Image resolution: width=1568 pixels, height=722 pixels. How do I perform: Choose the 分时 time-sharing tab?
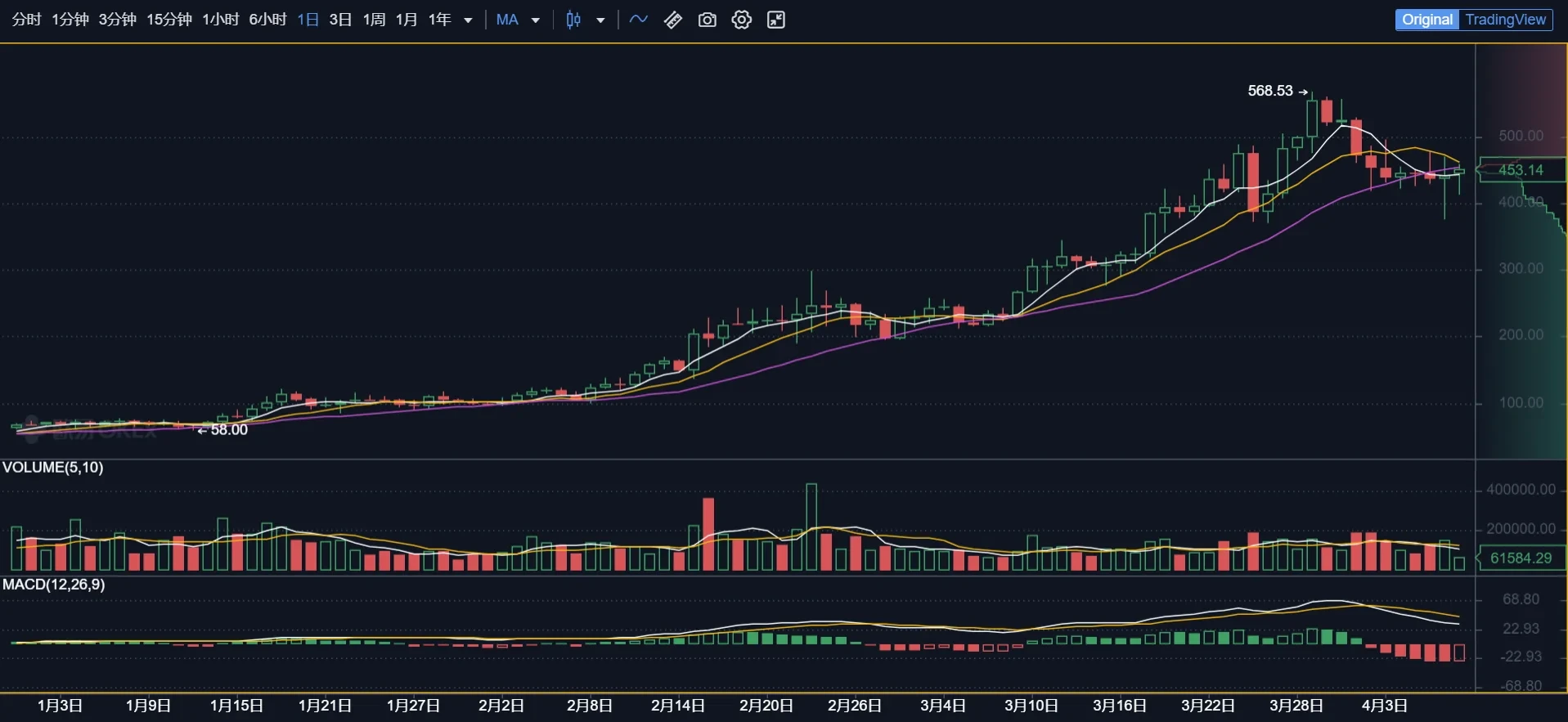[x=26, y=20]
